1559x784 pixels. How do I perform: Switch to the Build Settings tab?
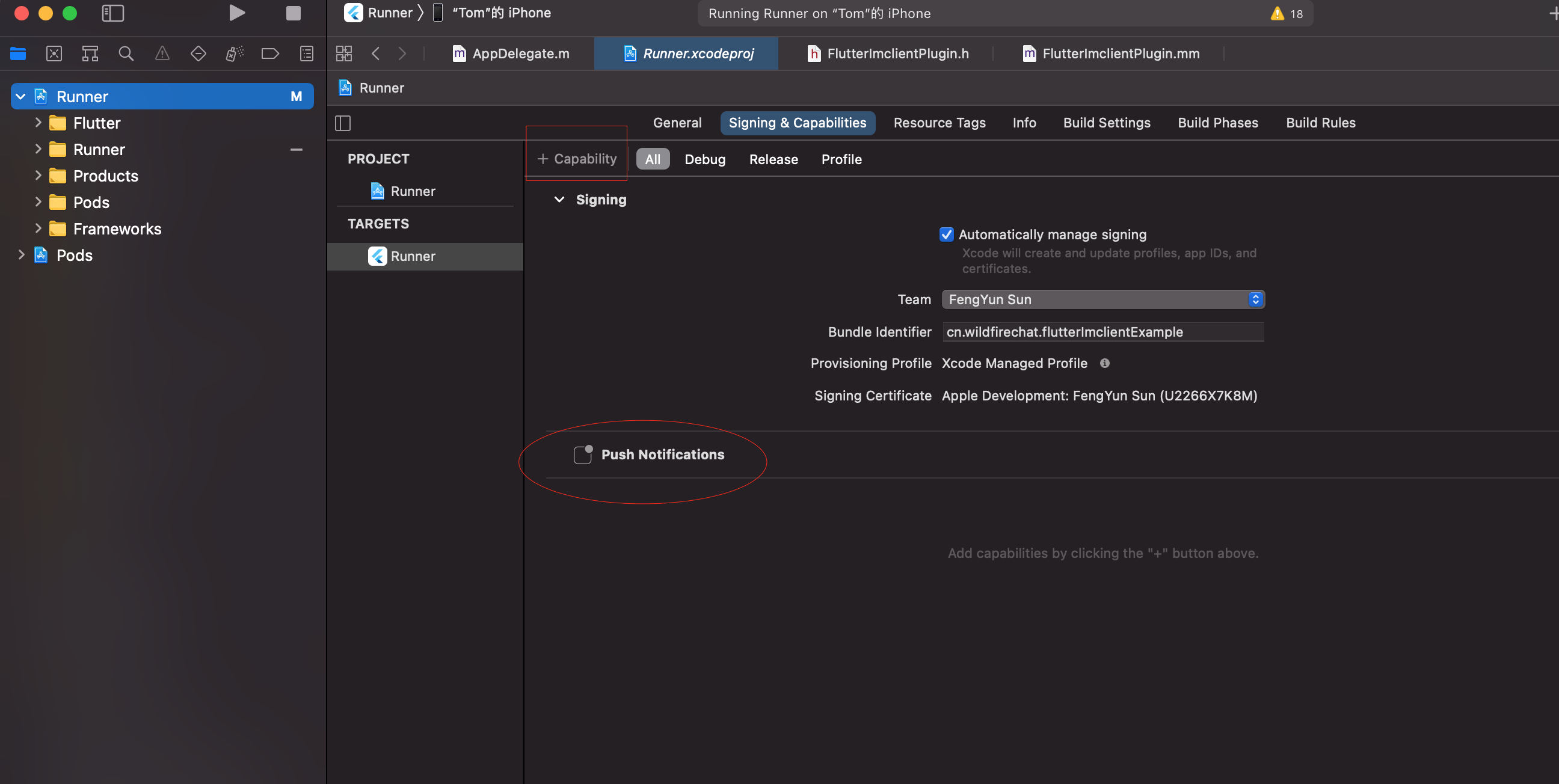coord(1106,123)
